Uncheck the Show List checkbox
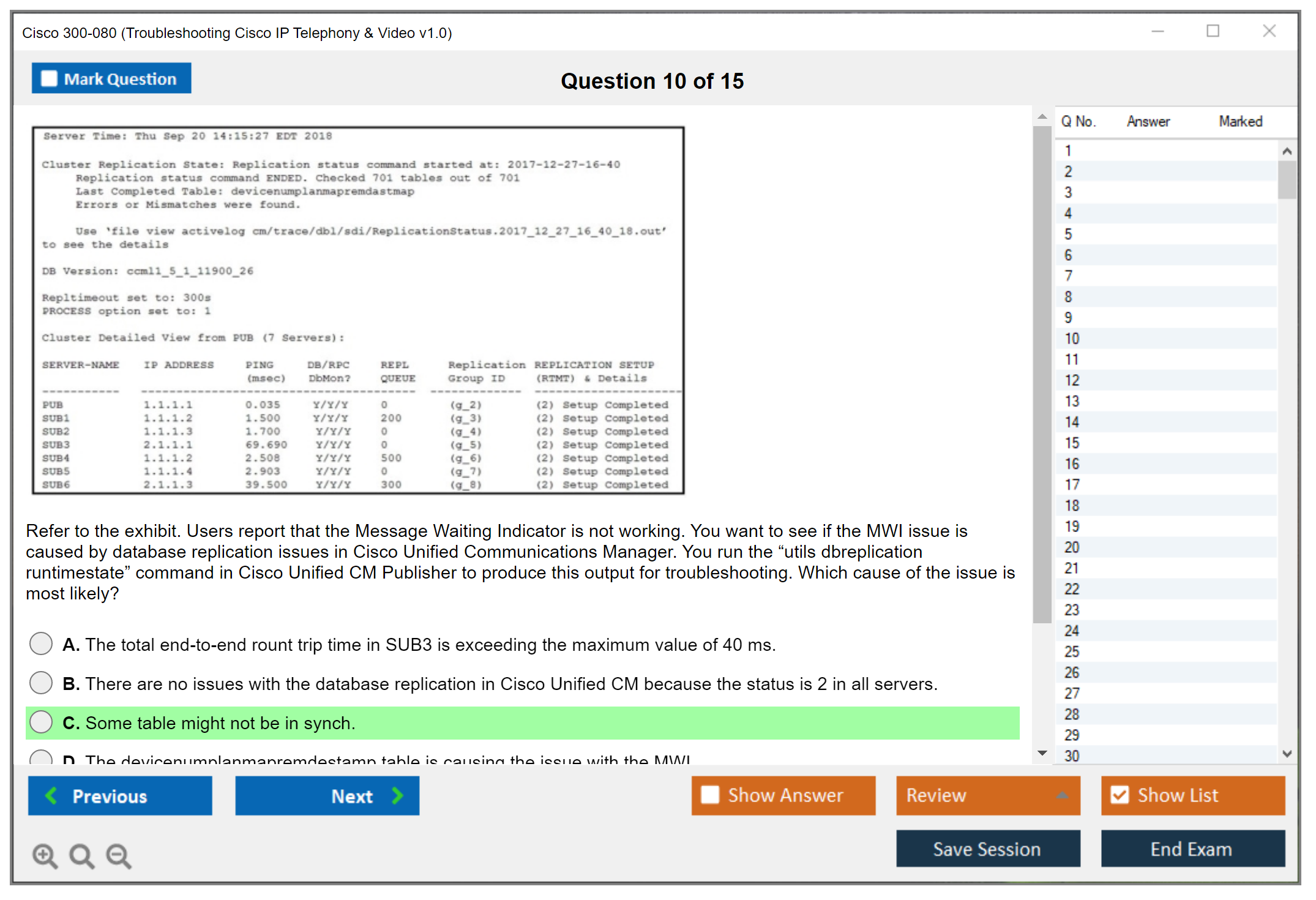This screenshot has height=900, width=1316. point(1120,795)
